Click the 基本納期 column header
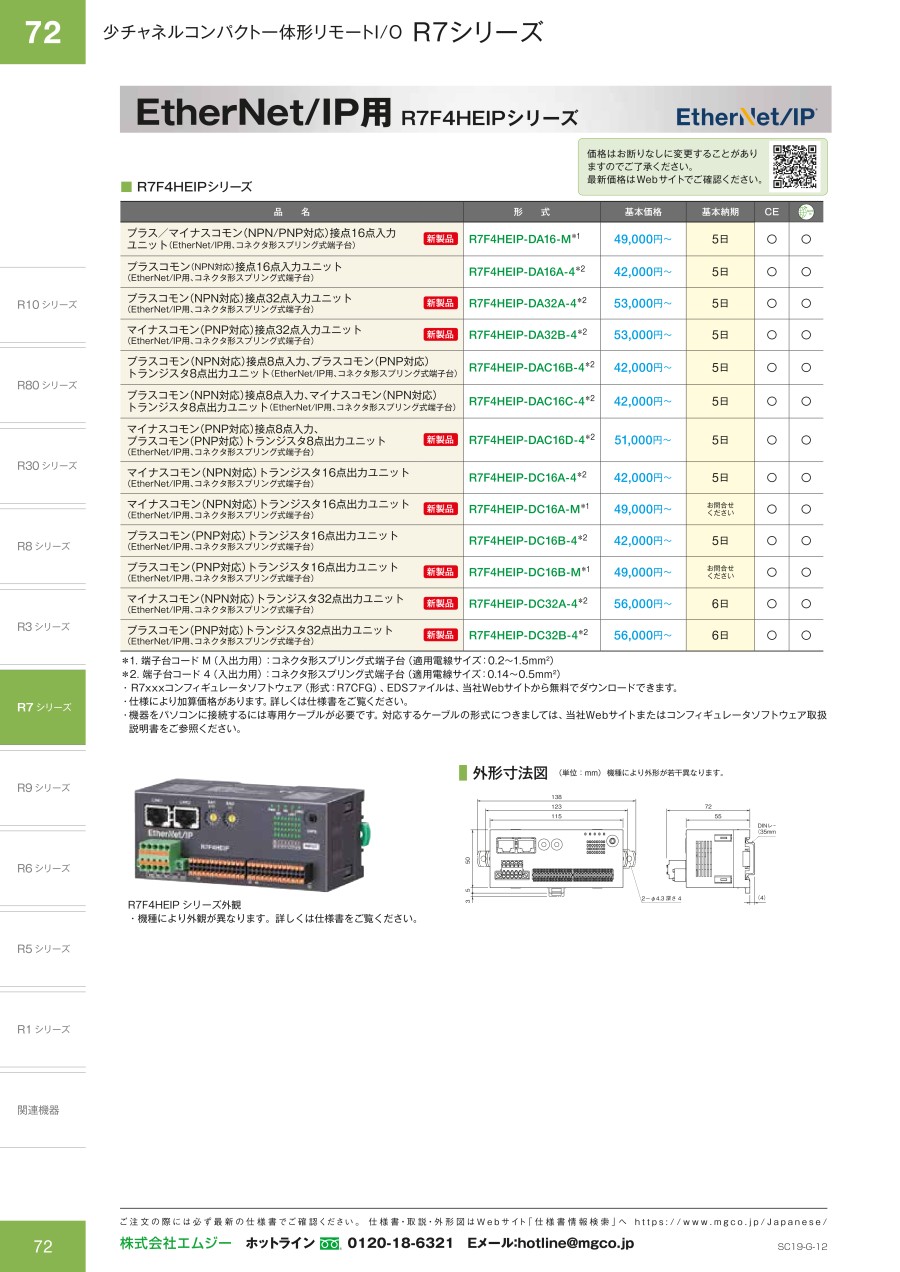Image resolution: width=900 pixels, height=1272 pixels. point(720,212)
